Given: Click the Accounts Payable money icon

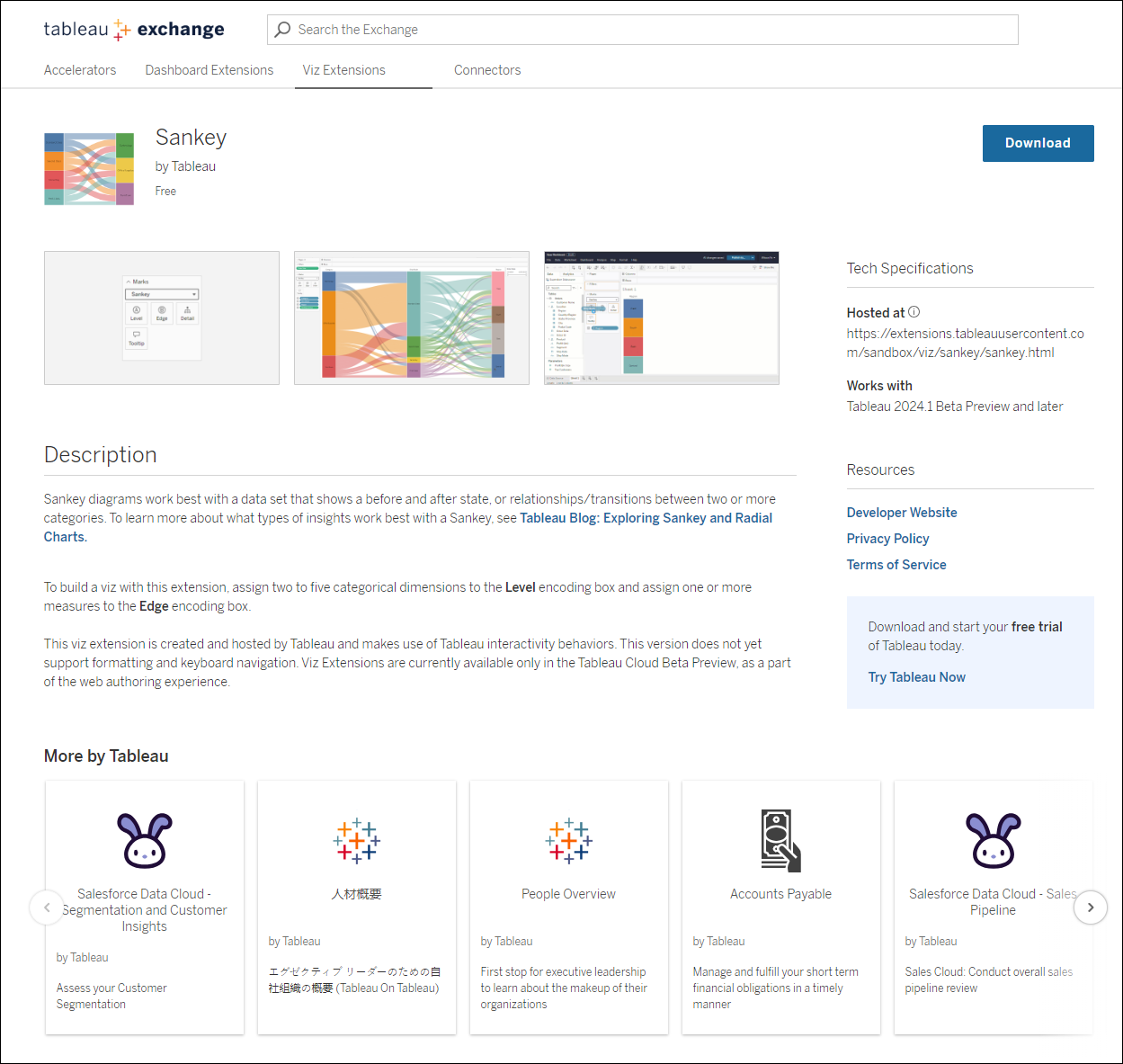Looking at the screenshot, I should pyautogui.click(x=780, y=841).
